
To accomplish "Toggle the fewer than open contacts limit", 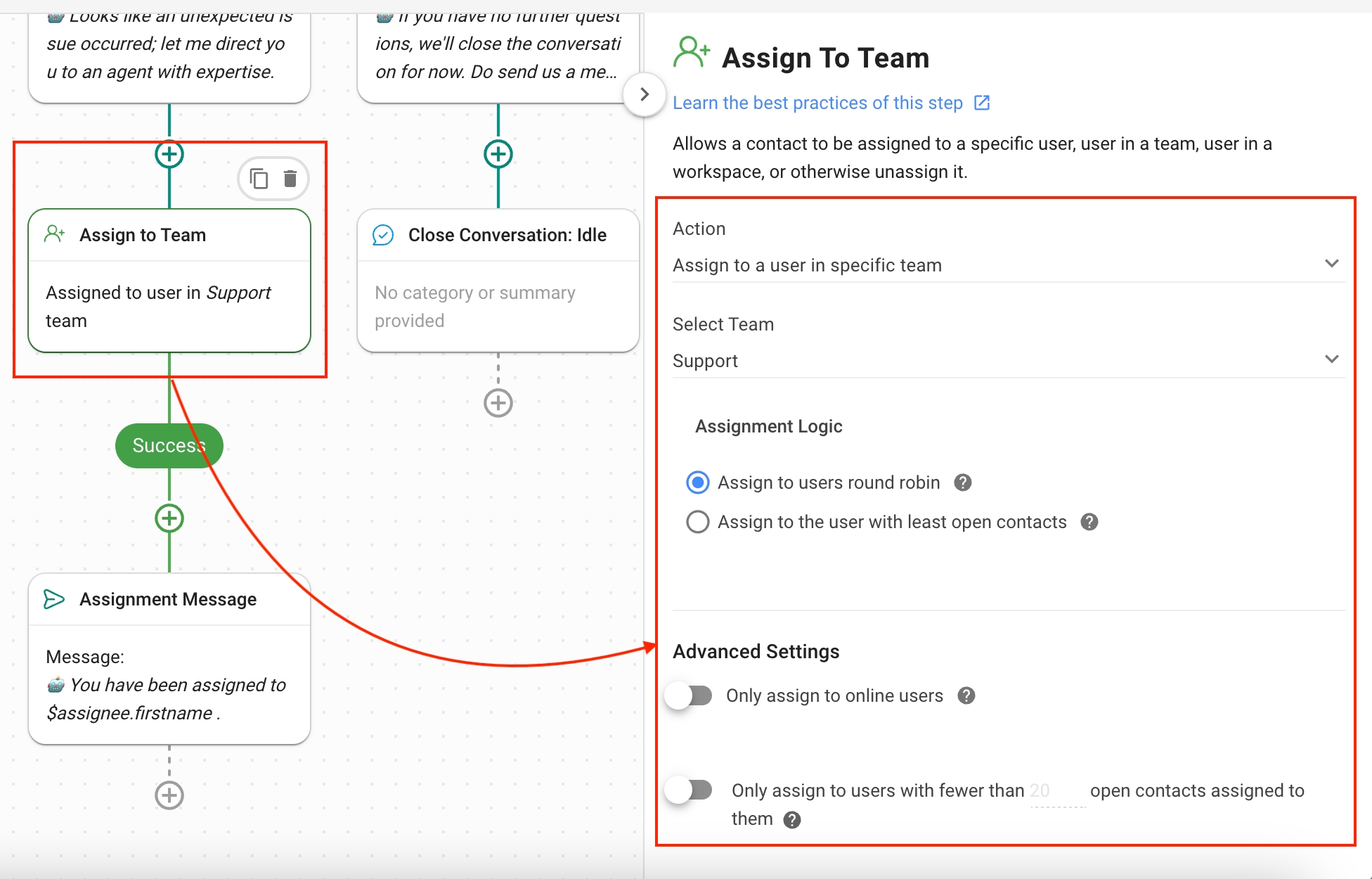I will click(690, 790).
